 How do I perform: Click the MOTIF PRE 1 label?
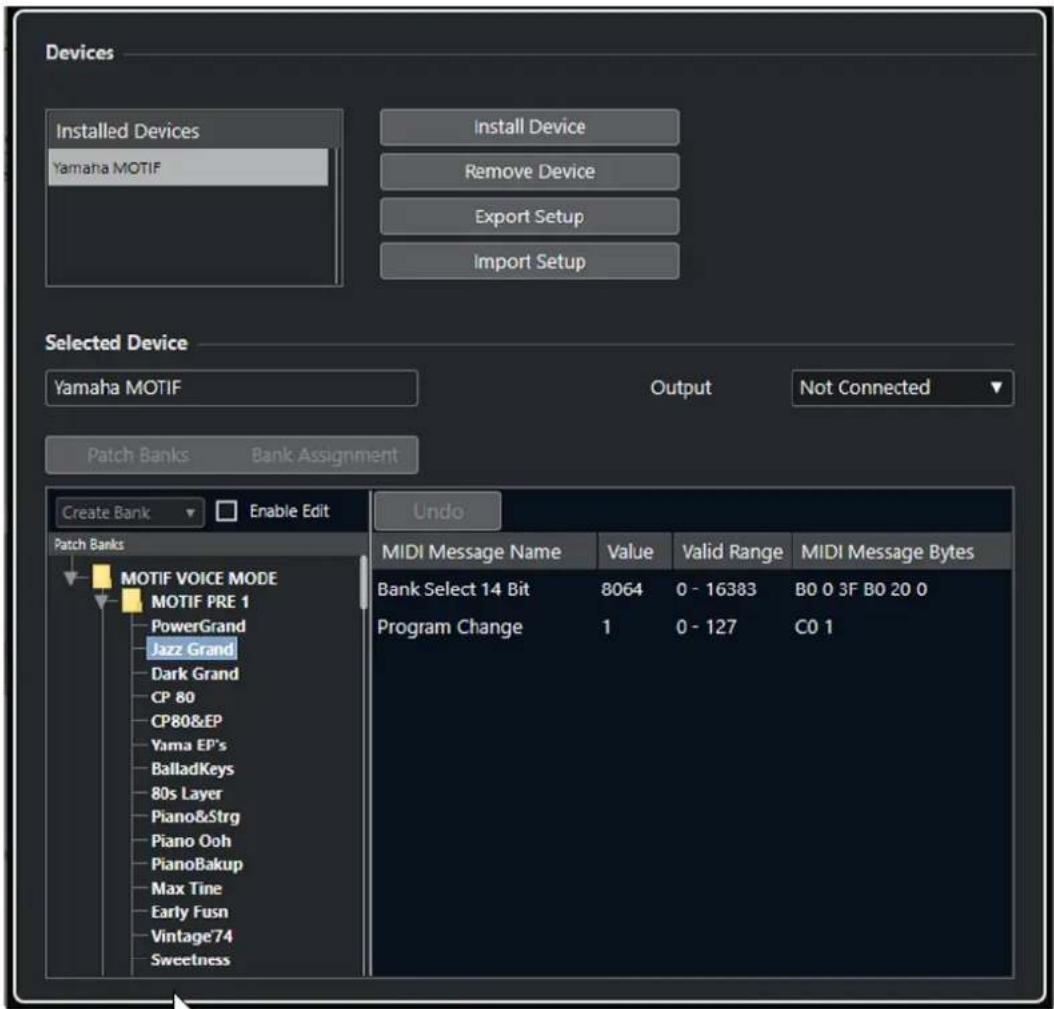tap(200, 602)
